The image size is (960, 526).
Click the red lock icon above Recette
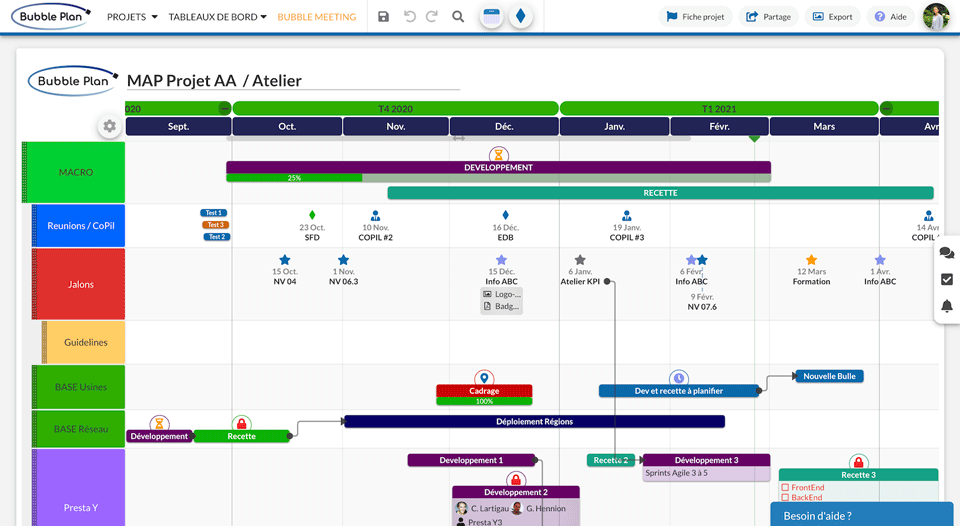coord(241,424)
